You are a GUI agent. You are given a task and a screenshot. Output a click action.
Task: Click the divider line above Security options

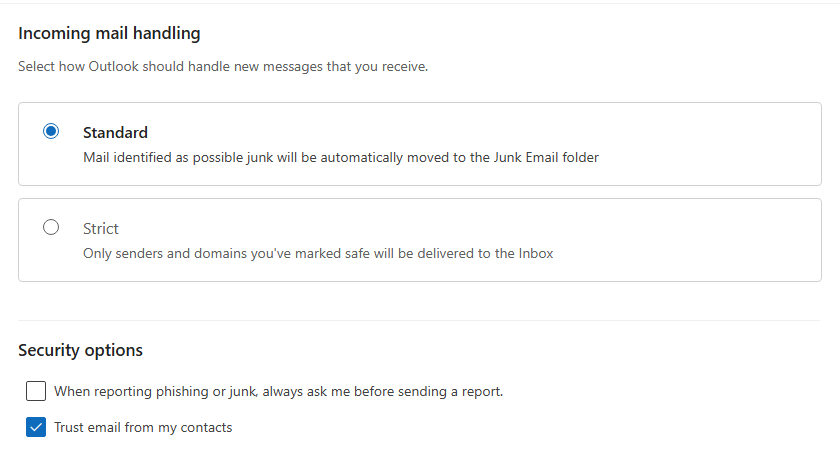tap(420, 320)
